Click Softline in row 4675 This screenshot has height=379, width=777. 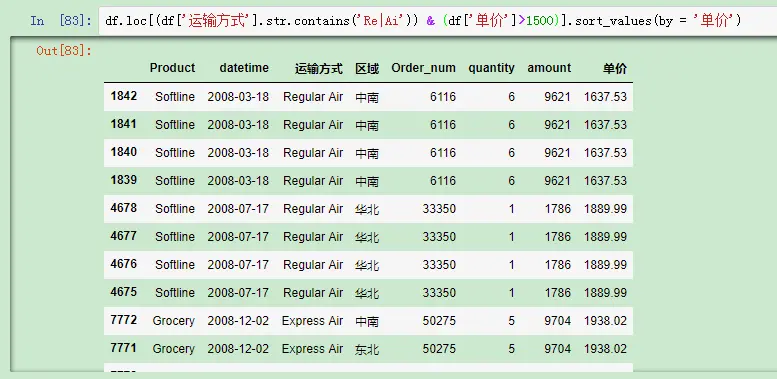click(x=175, y=293)
